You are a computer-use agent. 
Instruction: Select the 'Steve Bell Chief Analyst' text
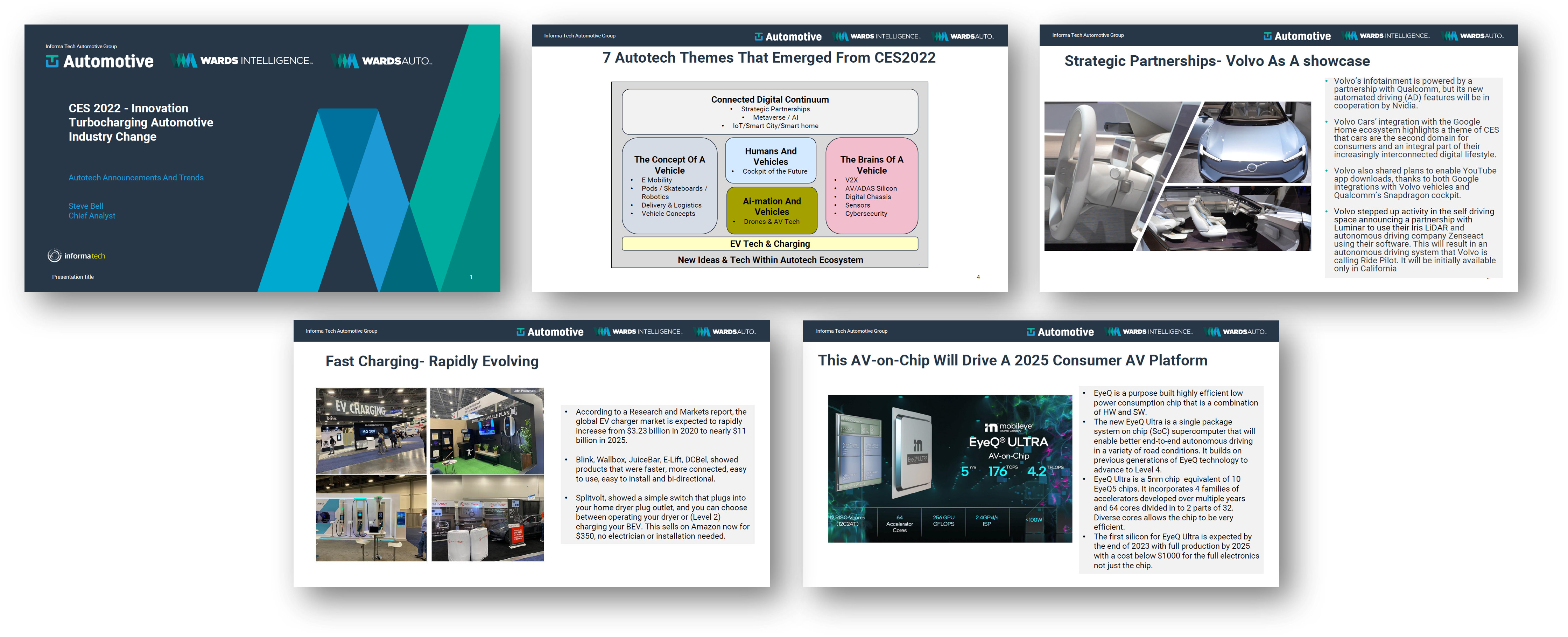91,211
